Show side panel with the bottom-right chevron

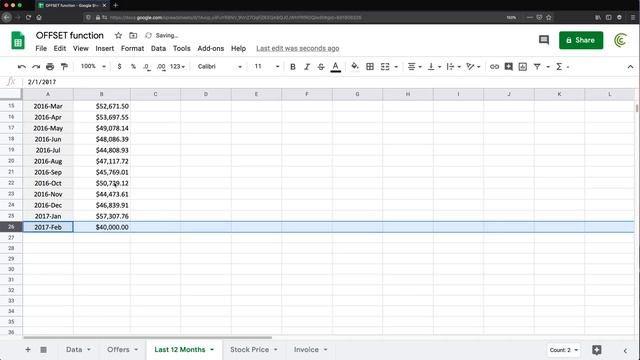pyautogui.click(x=625, y=350)
